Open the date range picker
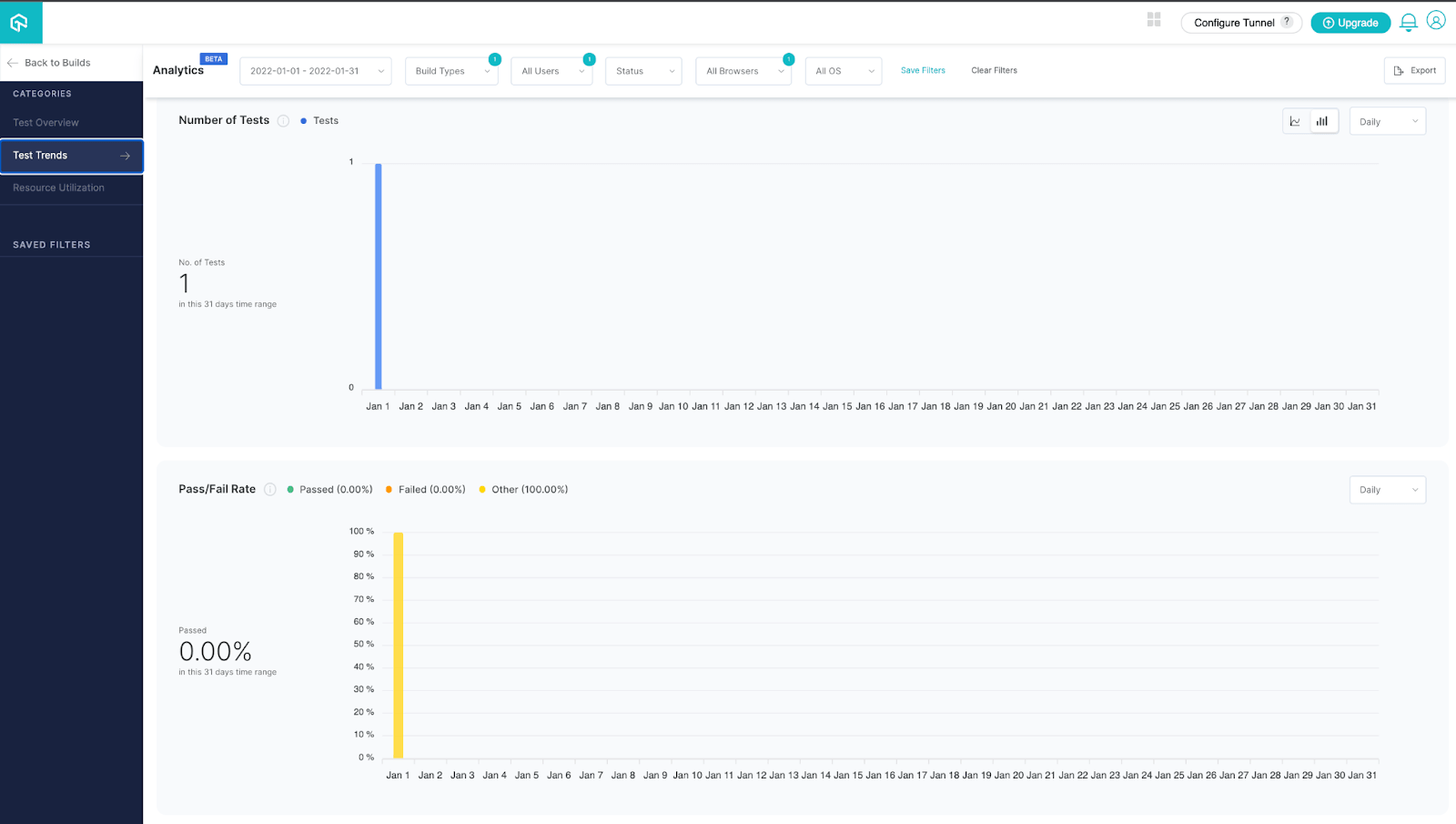Screen dimensions: 1456x824 tap(315, 71)
